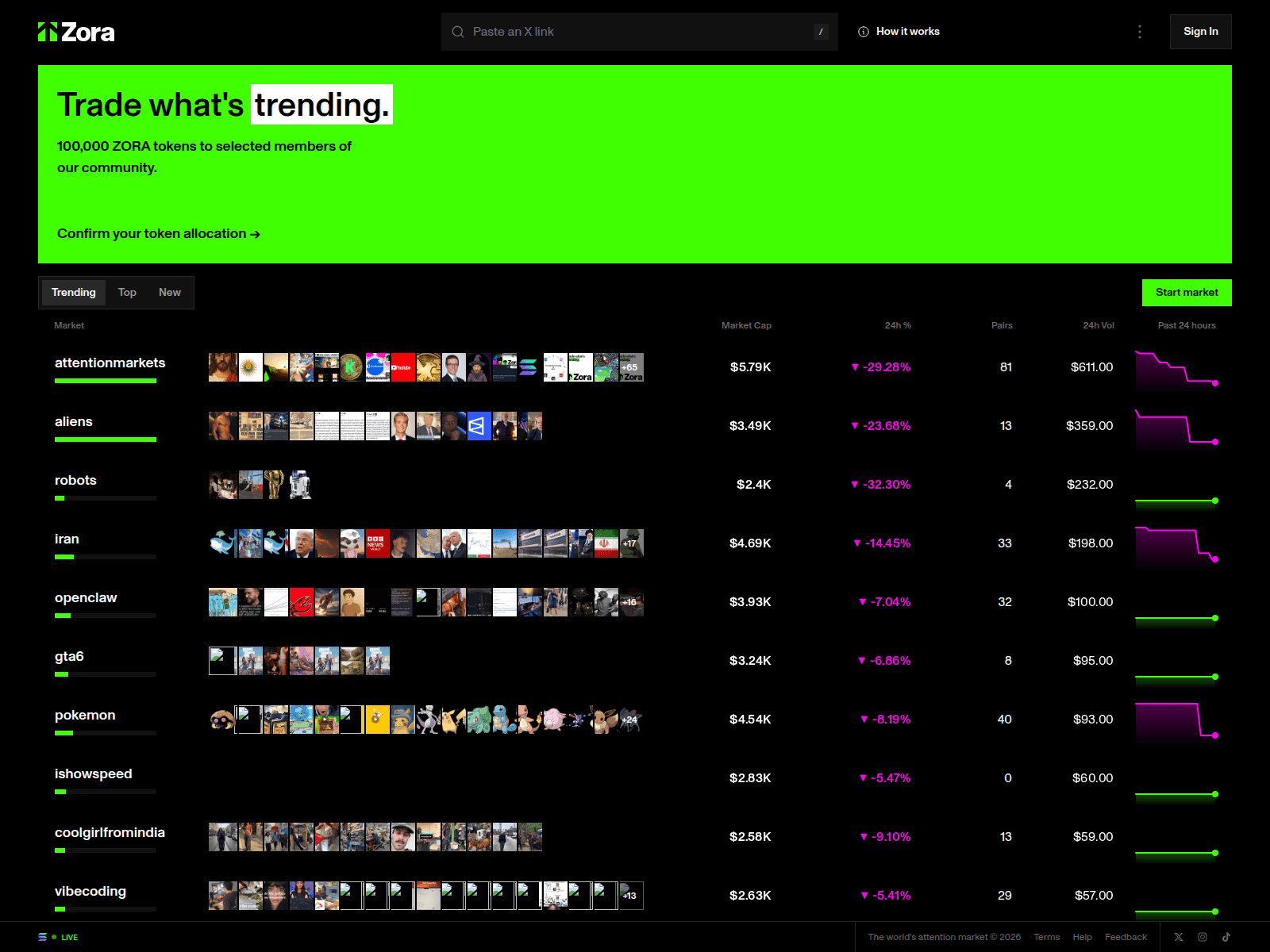Switch to the Trending tab
The width and height of the screenshot is (1270, 952).
click(x=74, y=292)
